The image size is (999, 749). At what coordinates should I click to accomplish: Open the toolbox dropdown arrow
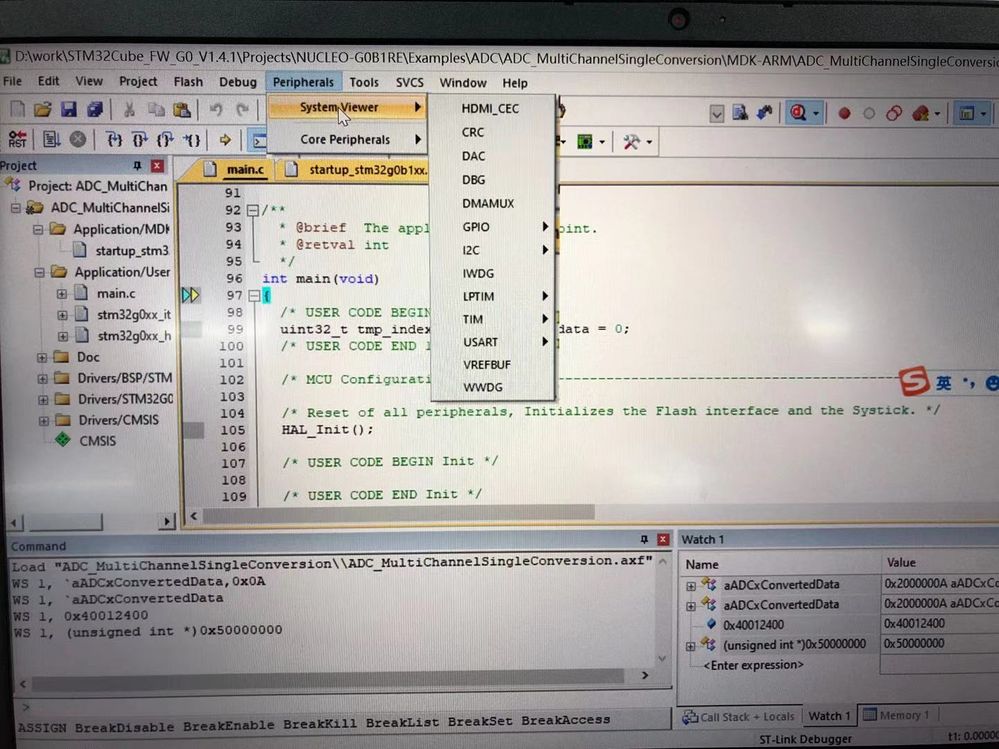click(x=649, y=142)
